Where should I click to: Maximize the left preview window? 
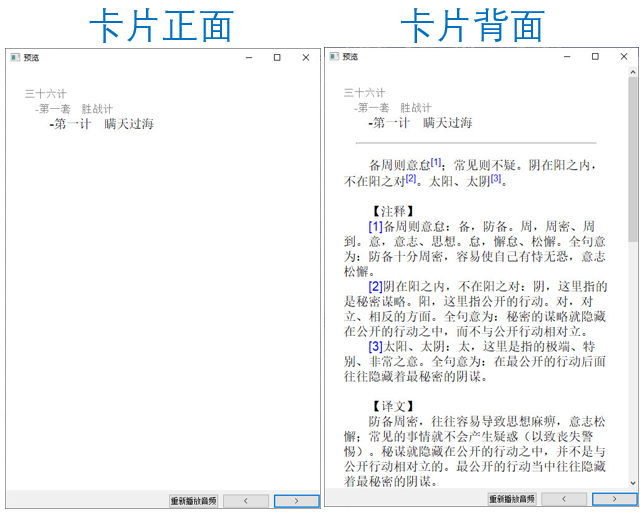(277, 57)
